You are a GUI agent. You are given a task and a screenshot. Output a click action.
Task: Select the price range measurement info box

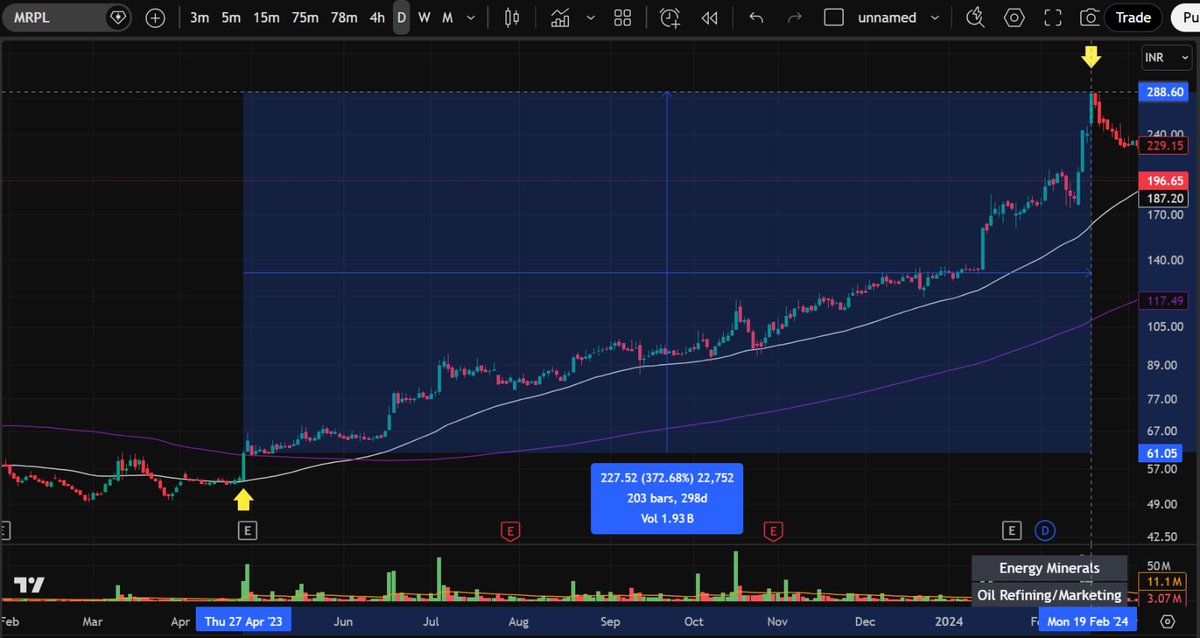point(667,498)
